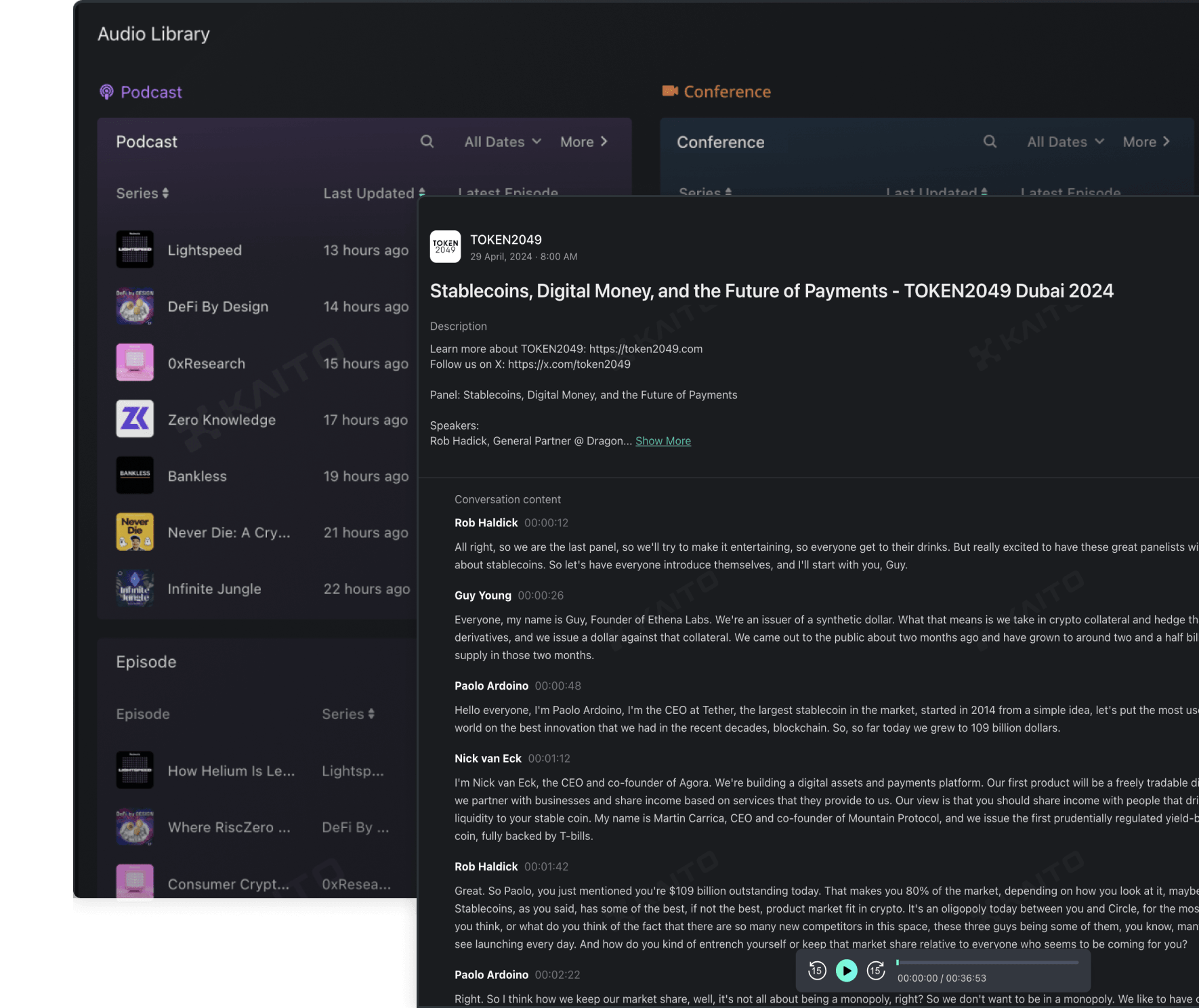Viewport: 1199px width, 1008px height.
Task: Click the 0xResearch pink cover icon
Action: coord(135,362)
